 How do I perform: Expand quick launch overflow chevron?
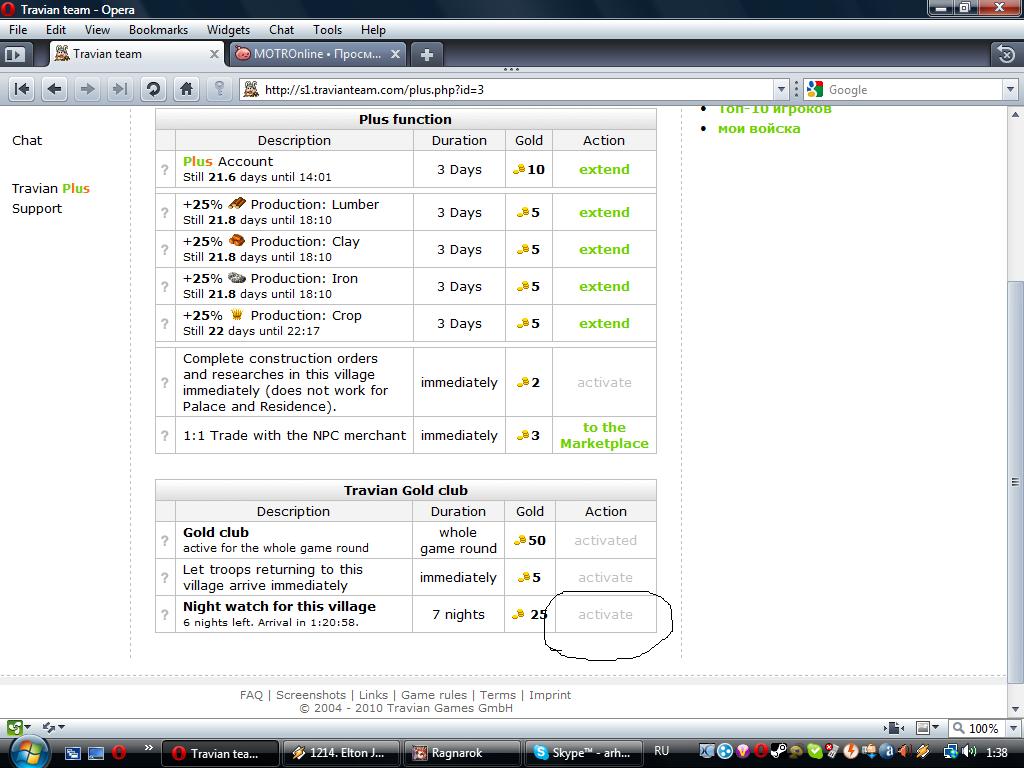148,748
